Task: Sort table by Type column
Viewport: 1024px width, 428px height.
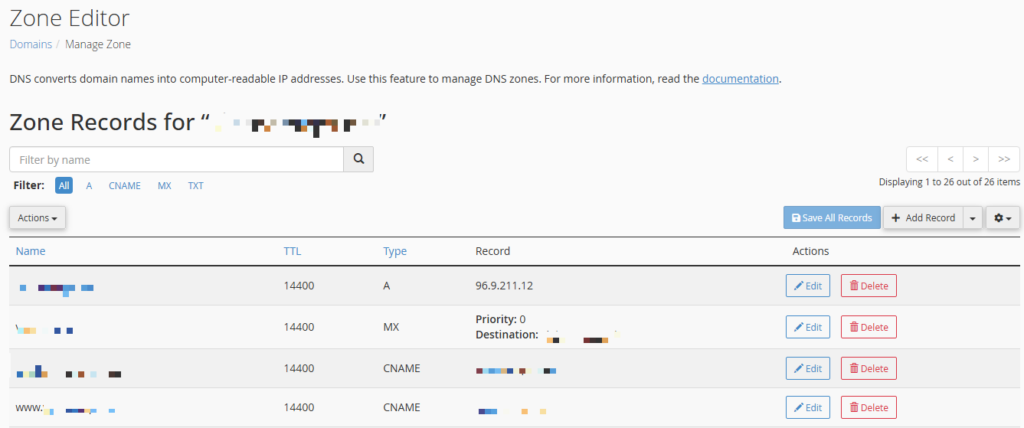Action: (x=395, y=251)
